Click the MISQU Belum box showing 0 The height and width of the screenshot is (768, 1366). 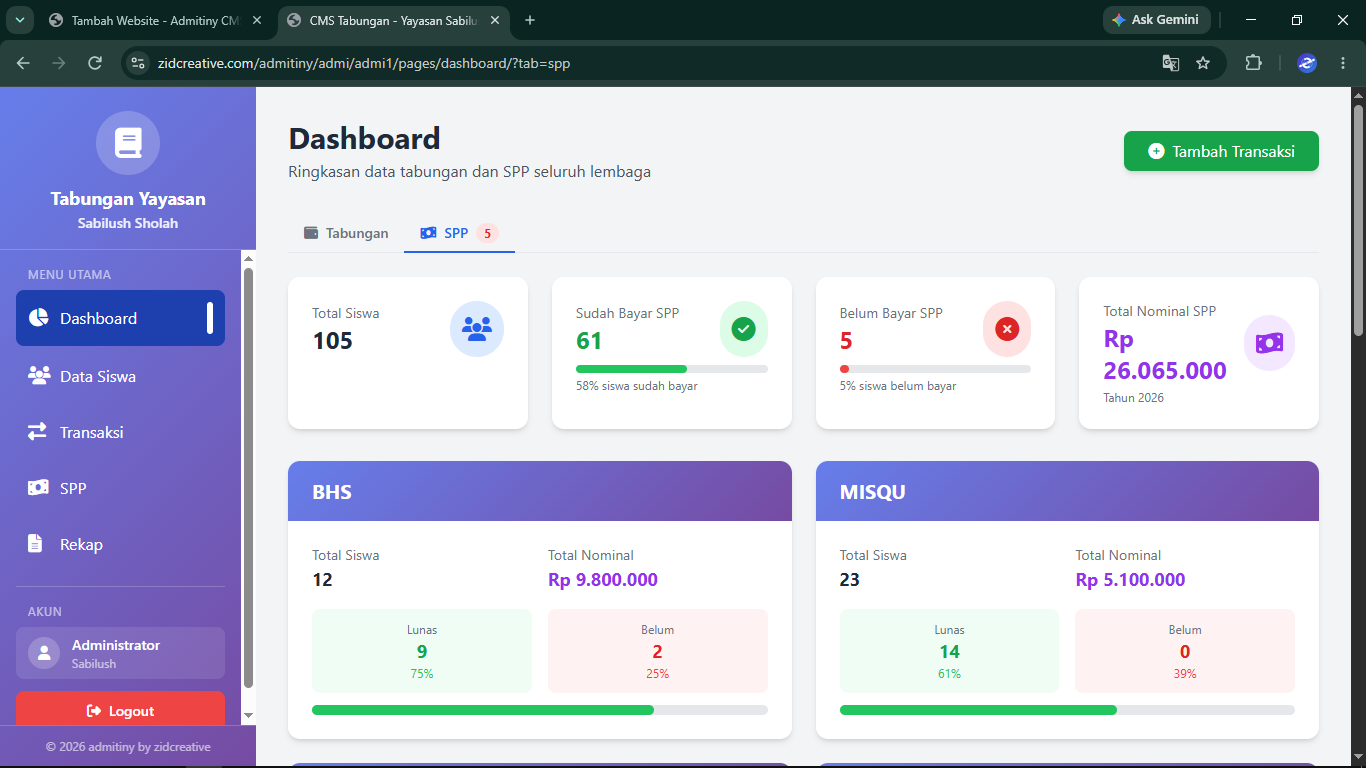pos(1185,651)
